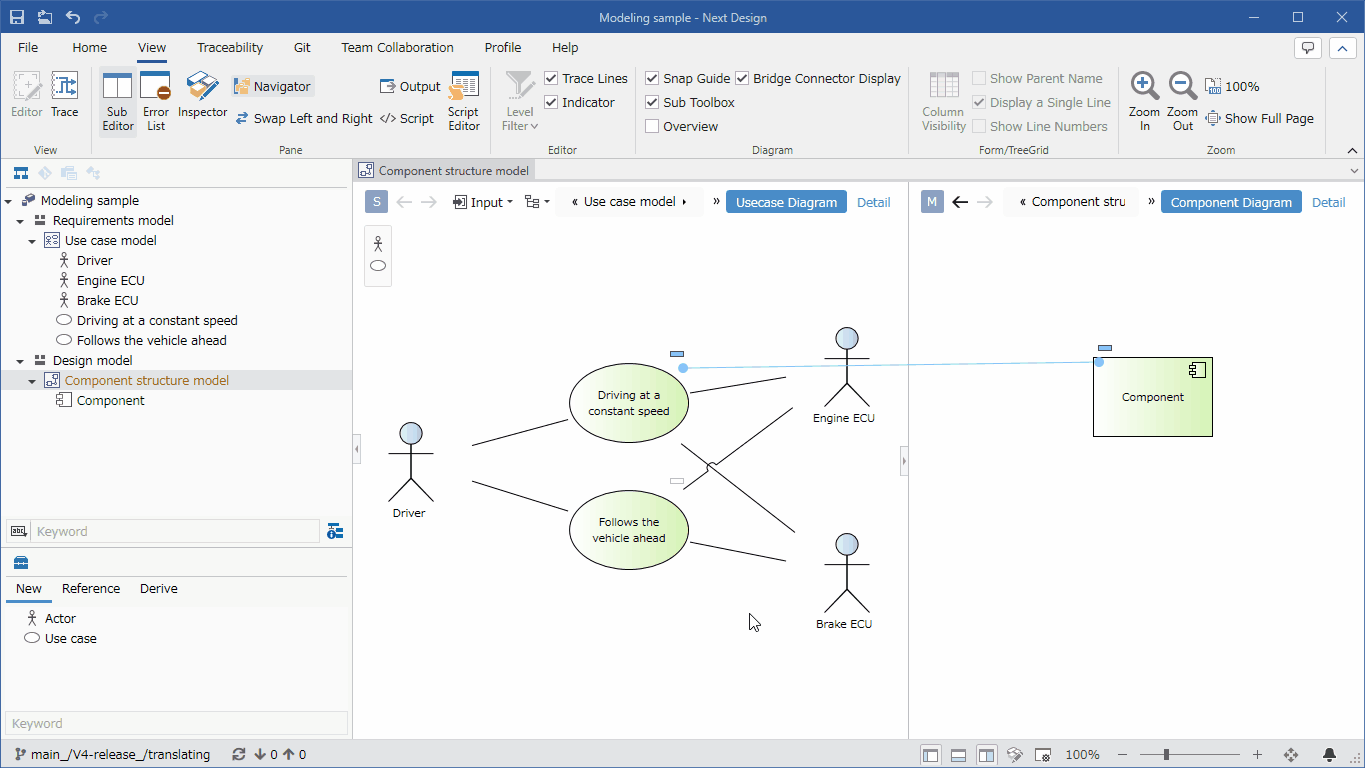Collapse the Component structure model node
The width and height of the screenshot is (1365, 768).
33,381
